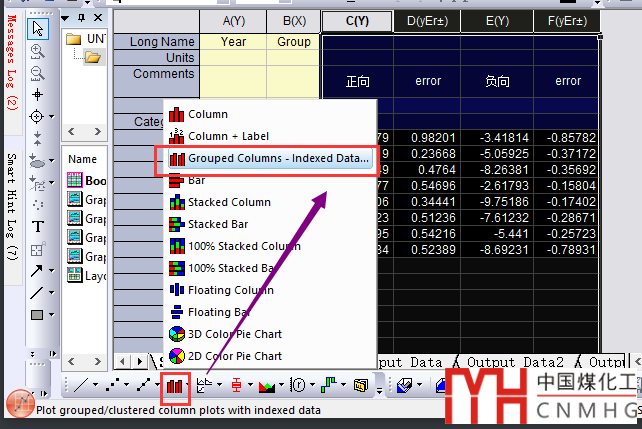Click cell with value 0.98201
The image size is (642, 429).
427,138
